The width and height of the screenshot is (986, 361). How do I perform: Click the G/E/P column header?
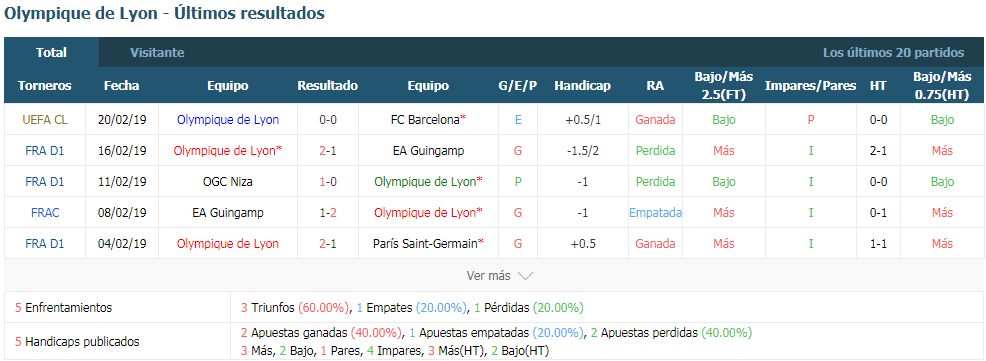(x=518, y=86)
